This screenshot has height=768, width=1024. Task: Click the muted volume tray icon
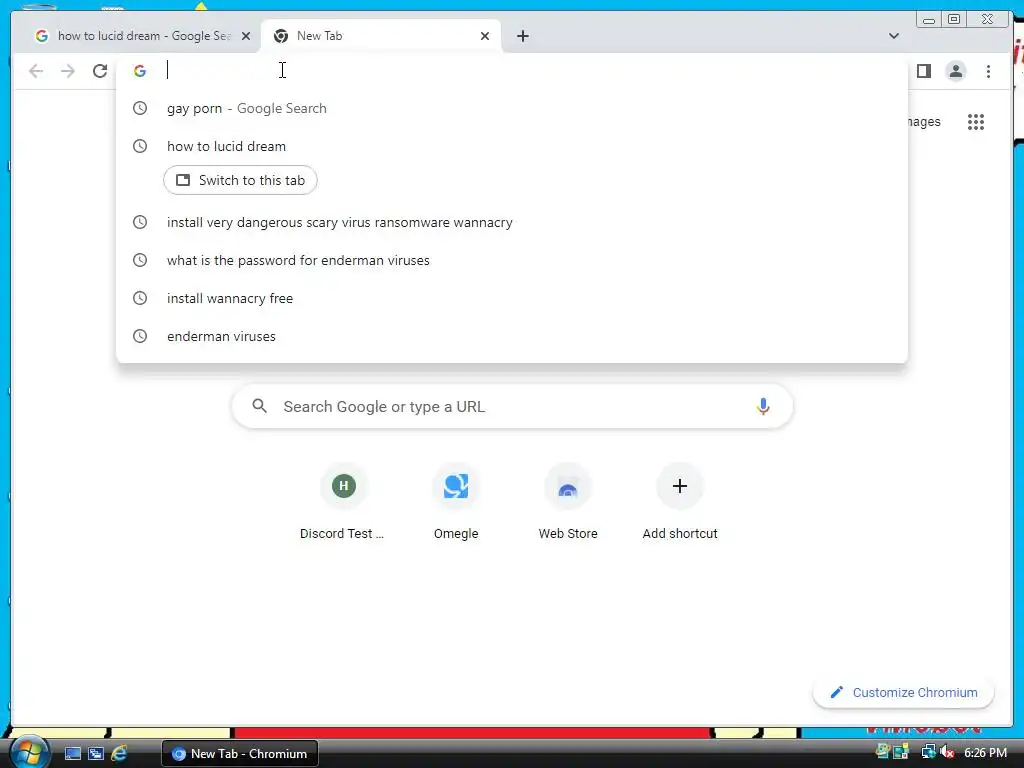coord(946,752)
